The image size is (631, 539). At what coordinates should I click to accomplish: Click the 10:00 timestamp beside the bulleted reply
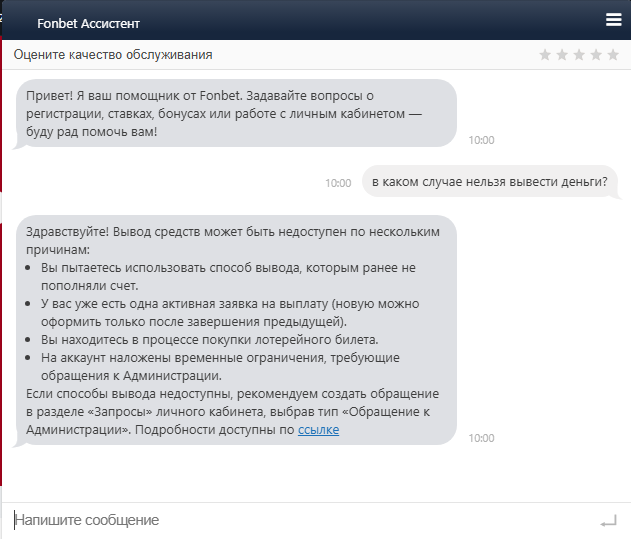coord(481,438)
